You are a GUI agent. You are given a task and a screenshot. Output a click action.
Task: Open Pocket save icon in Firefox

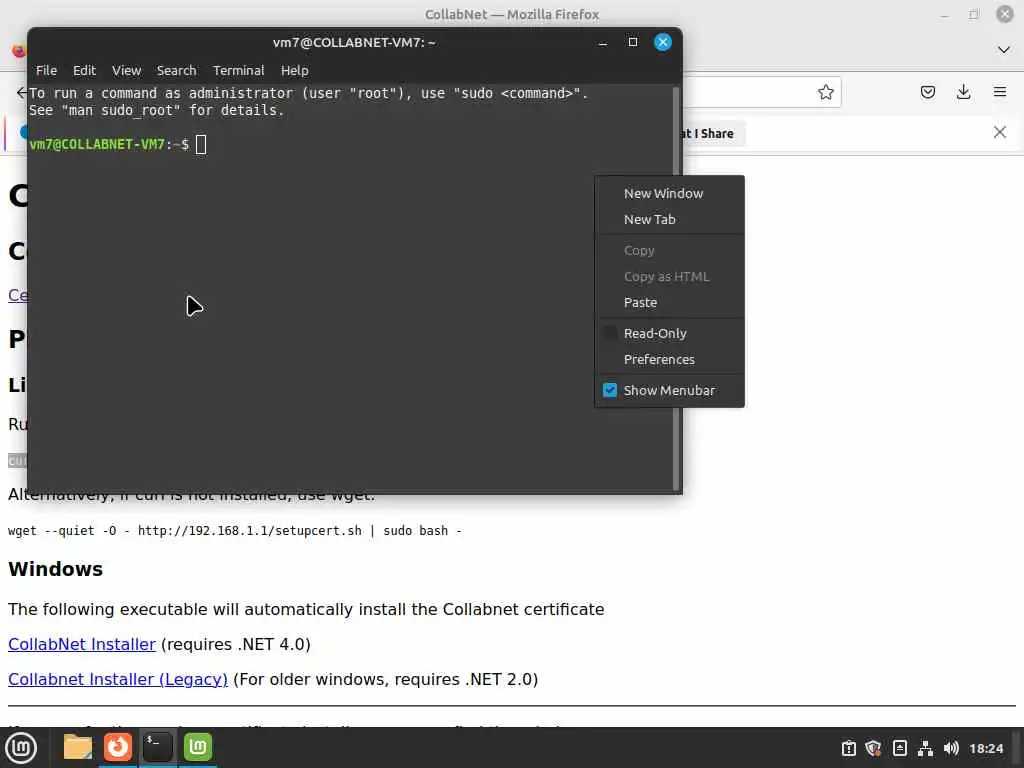click(x=927, y=92)
